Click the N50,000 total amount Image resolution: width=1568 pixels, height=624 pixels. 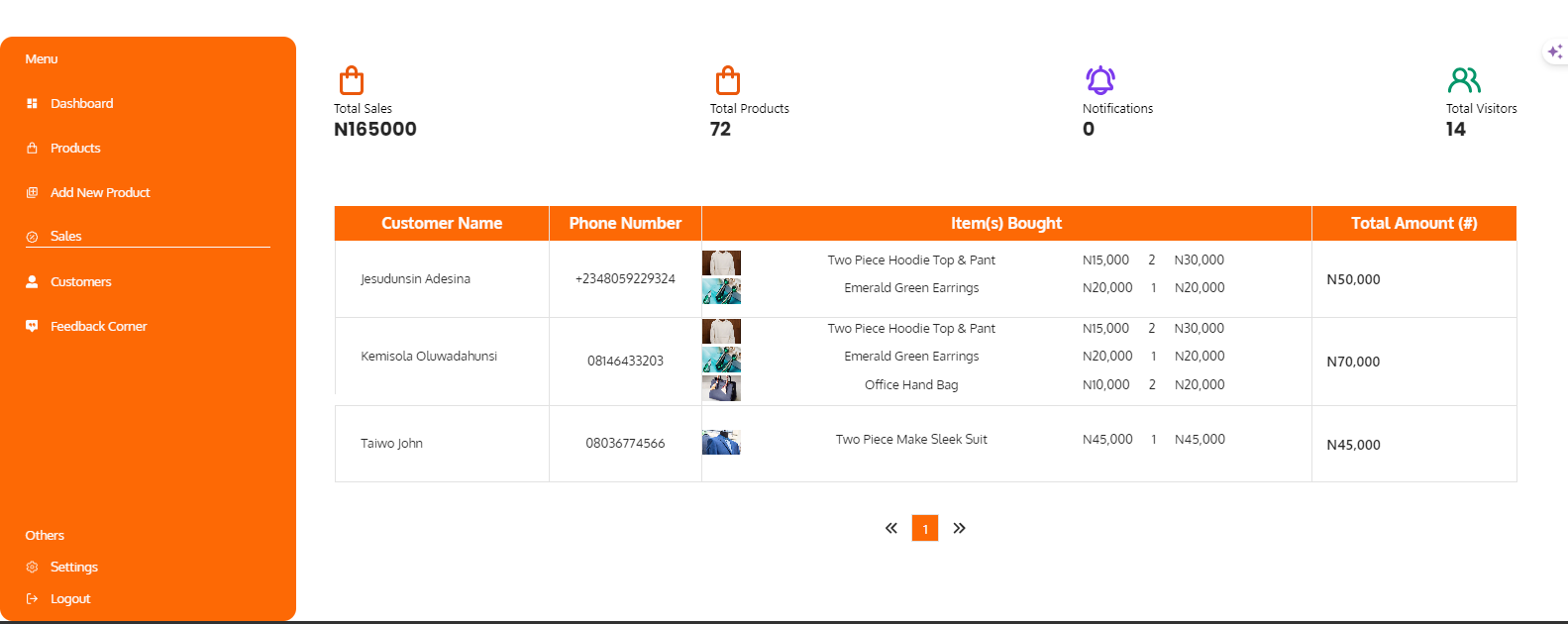(1353, 279)
